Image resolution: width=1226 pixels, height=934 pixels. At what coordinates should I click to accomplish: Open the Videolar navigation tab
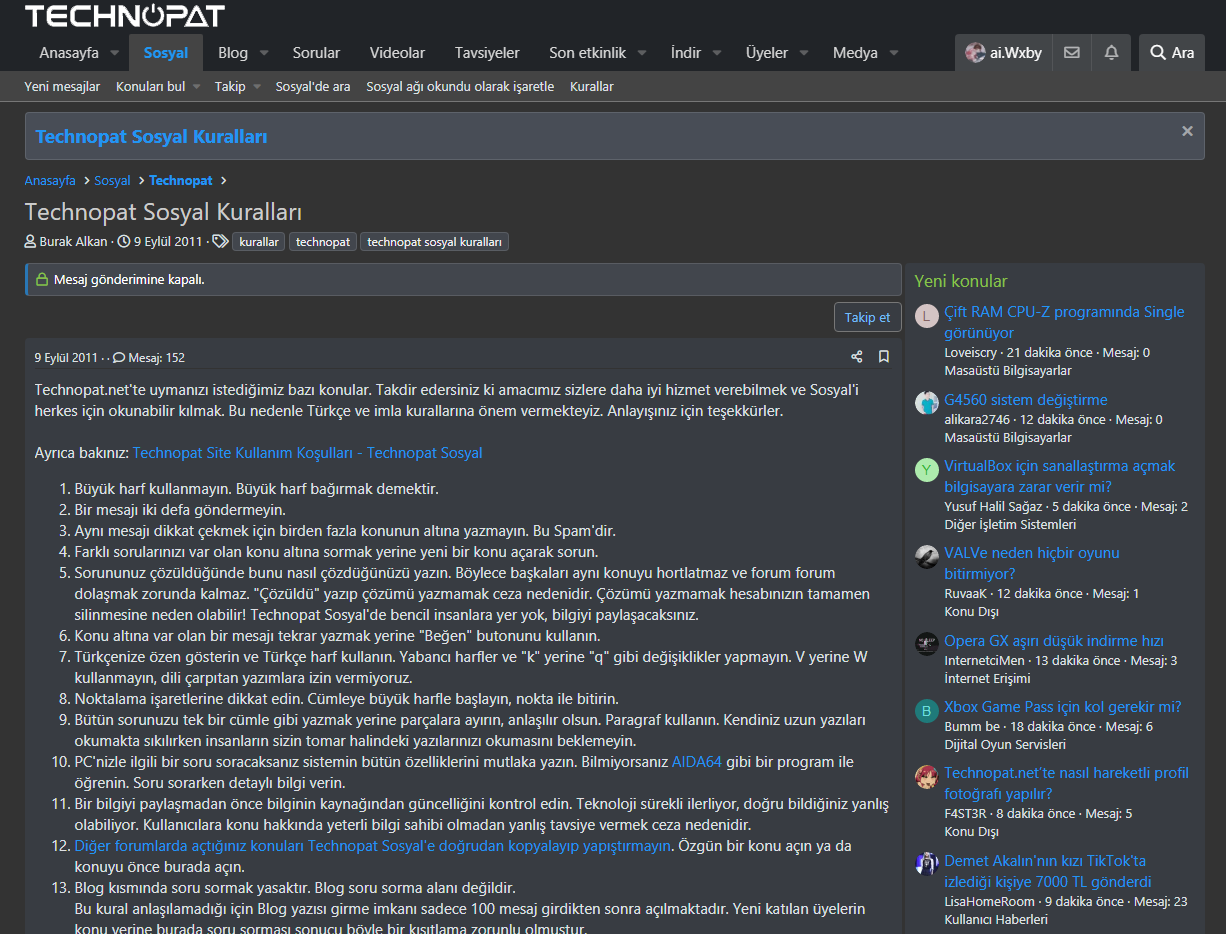397,53
